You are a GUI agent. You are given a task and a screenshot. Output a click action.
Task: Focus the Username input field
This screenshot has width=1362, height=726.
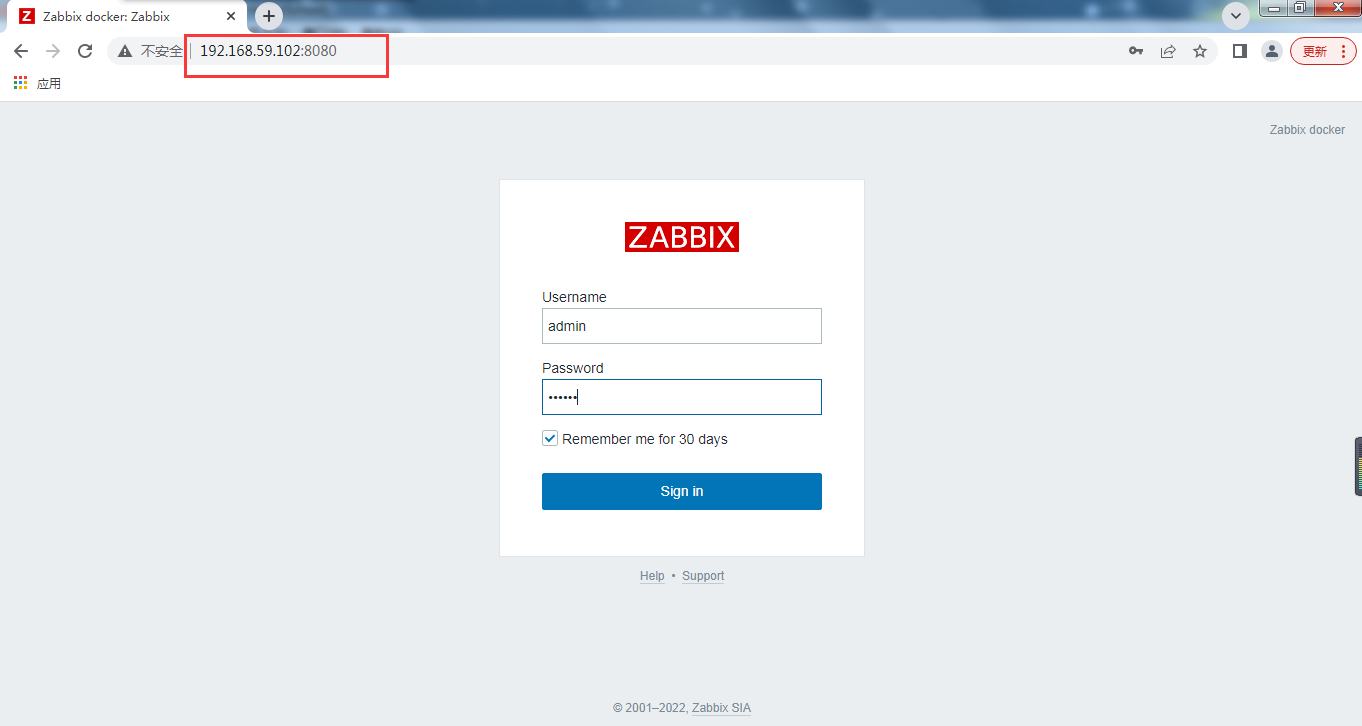[x=682, y=326]
